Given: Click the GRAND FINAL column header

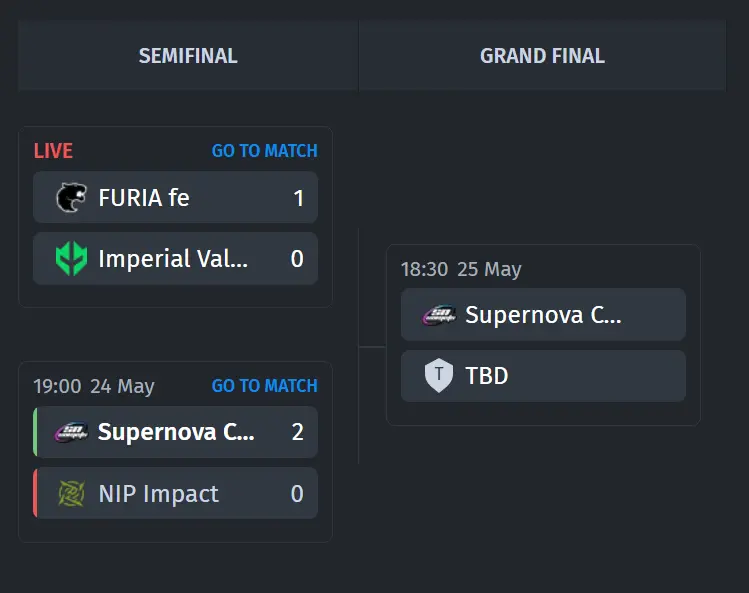Looking at the screenshot, I should coord(542,56).
